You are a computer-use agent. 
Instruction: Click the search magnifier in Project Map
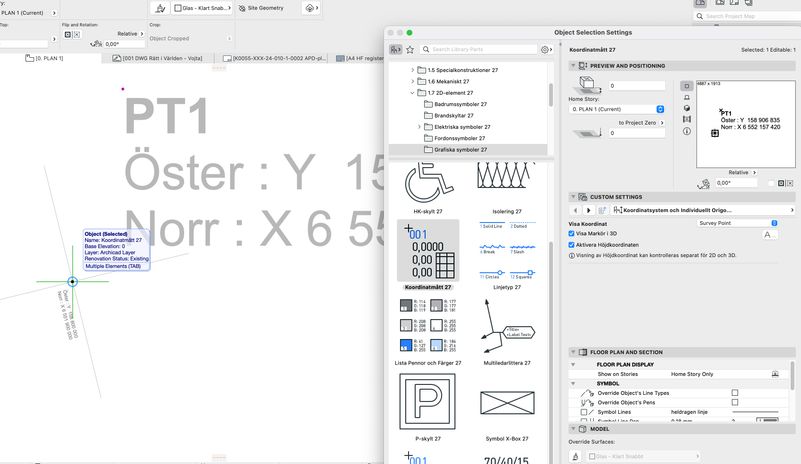coord(700,16)
